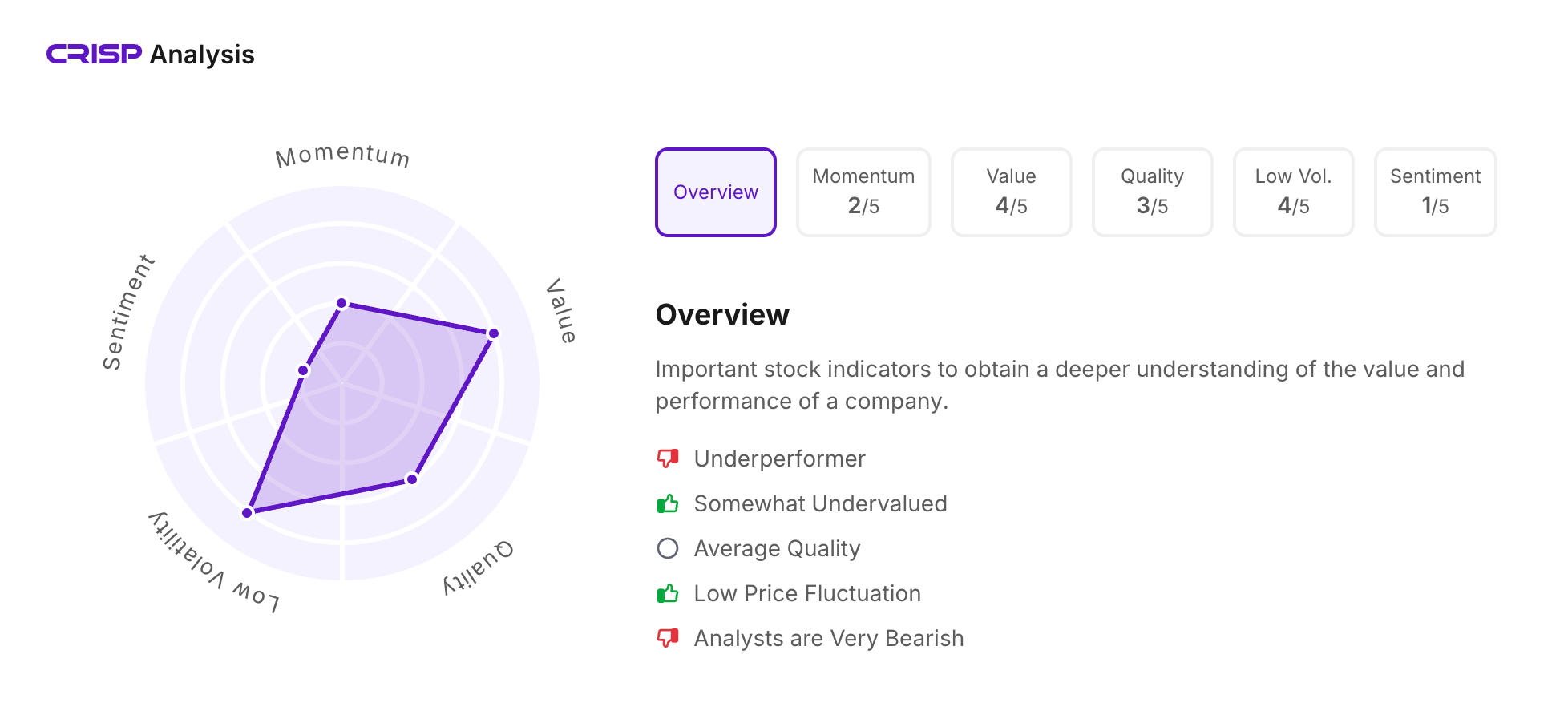Click the Momentum axis label on radar chart
This screenshot has height=715, width=1568.
tap(343, 155)
